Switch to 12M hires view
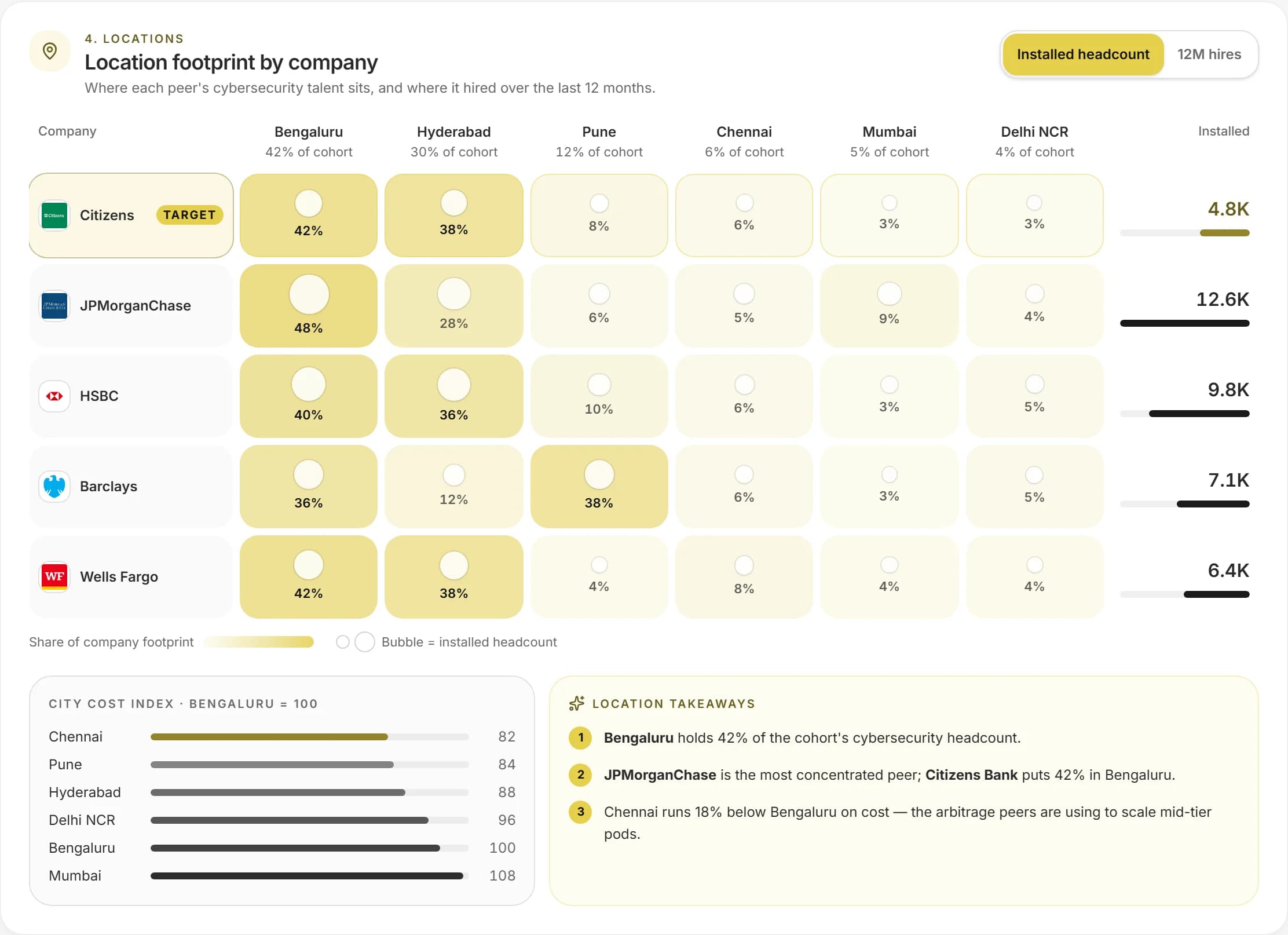This screenshot has height=935, width=1288. coord(1209,54)
